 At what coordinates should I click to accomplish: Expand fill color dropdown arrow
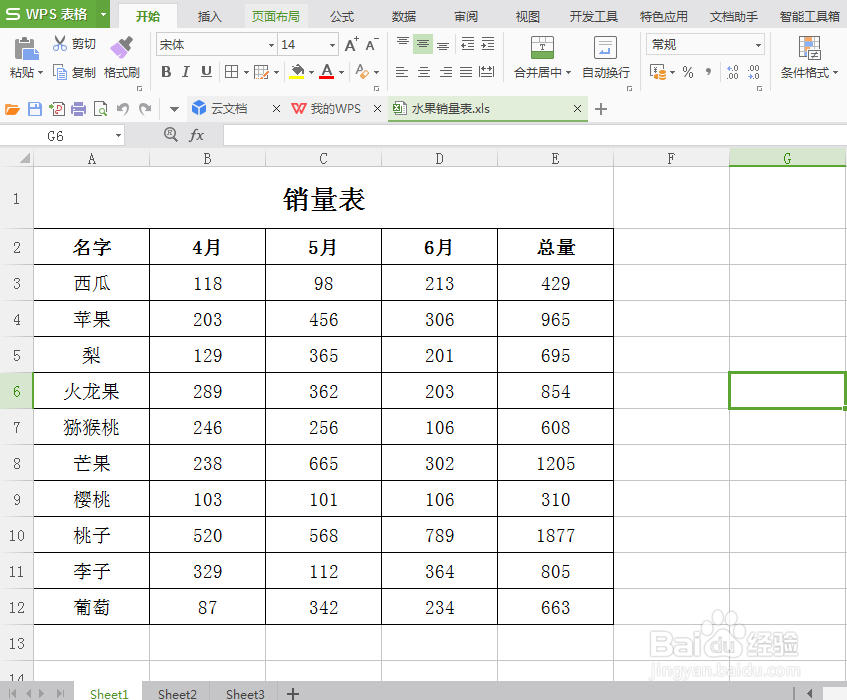click(x=311, y=72)
